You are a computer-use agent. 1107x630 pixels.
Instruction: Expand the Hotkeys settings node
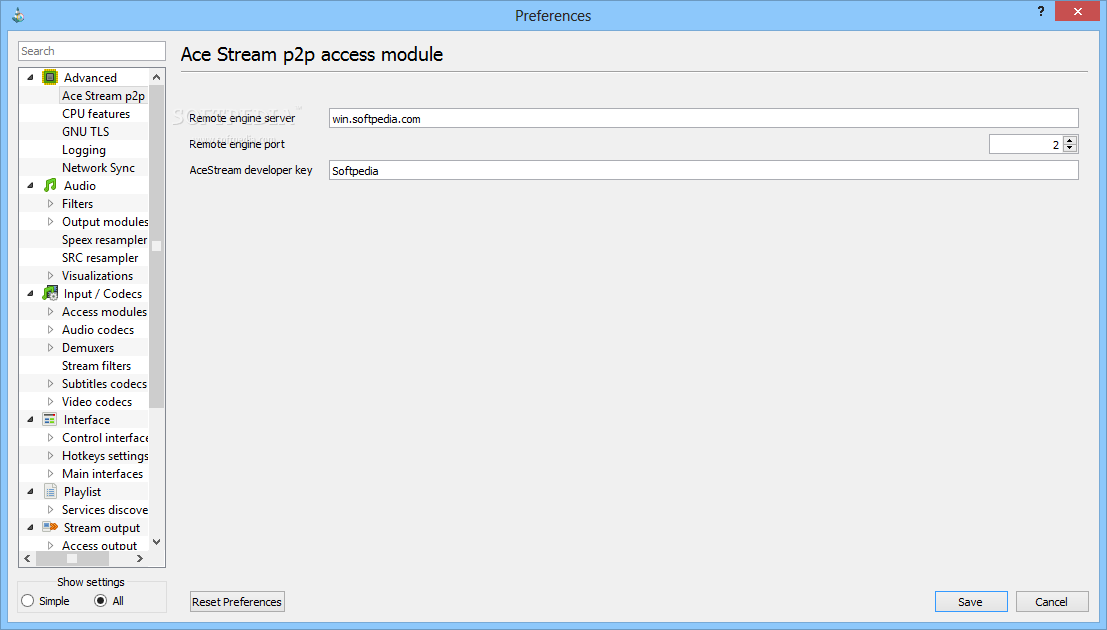pyautogui.click(x=50, y=456)
